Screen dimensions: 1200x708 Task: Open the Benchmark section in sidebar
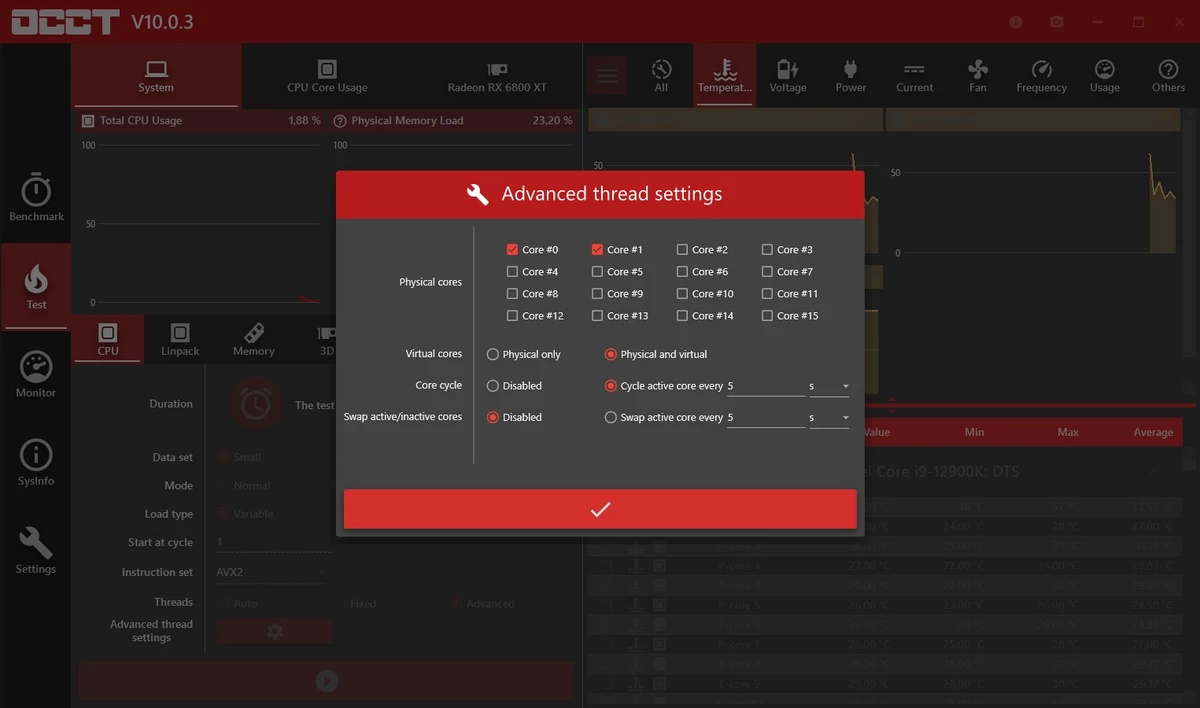pyautogui.click(x=36, y=198)
